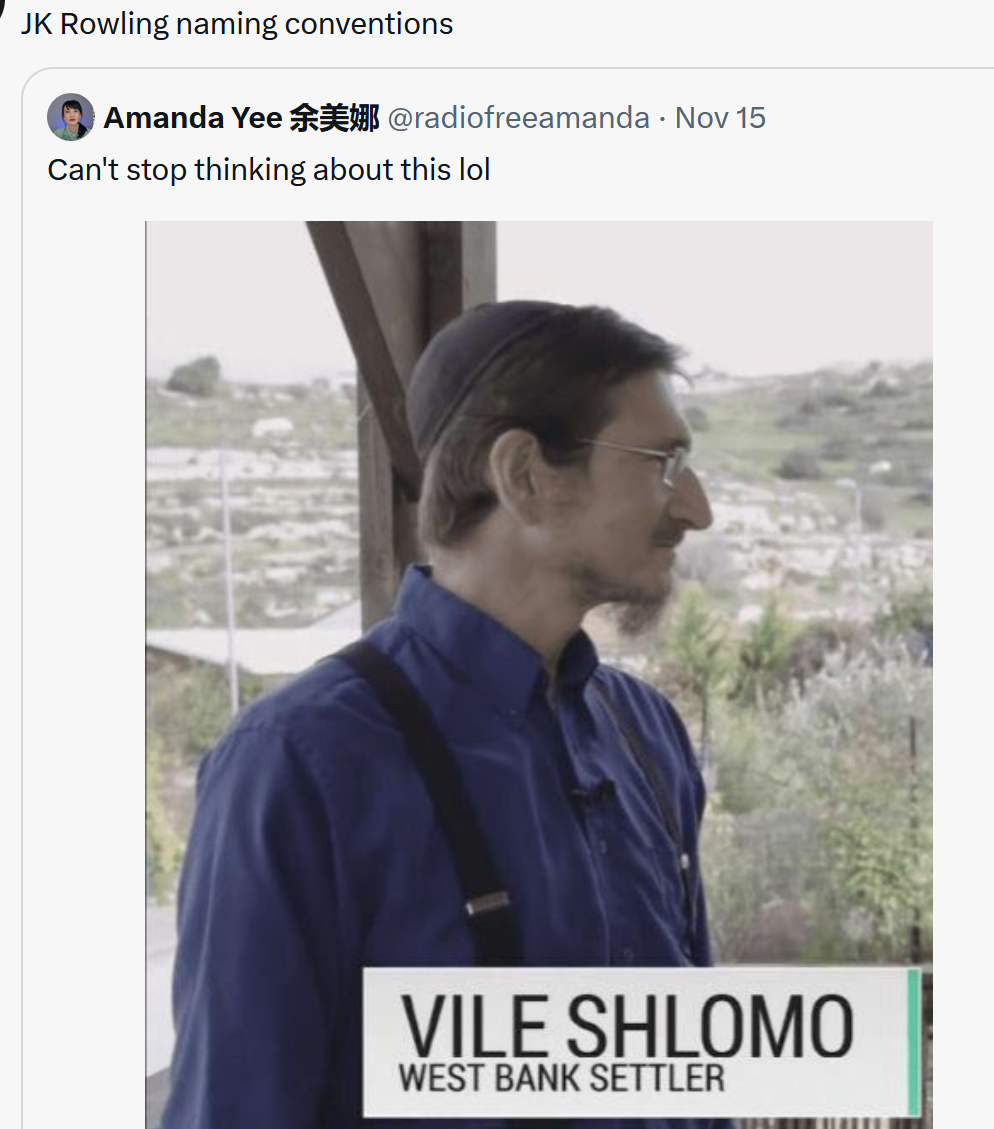Open the Nov 15 timestamp link
This screenshot has width=994, height=1129.
pos(720,117)
